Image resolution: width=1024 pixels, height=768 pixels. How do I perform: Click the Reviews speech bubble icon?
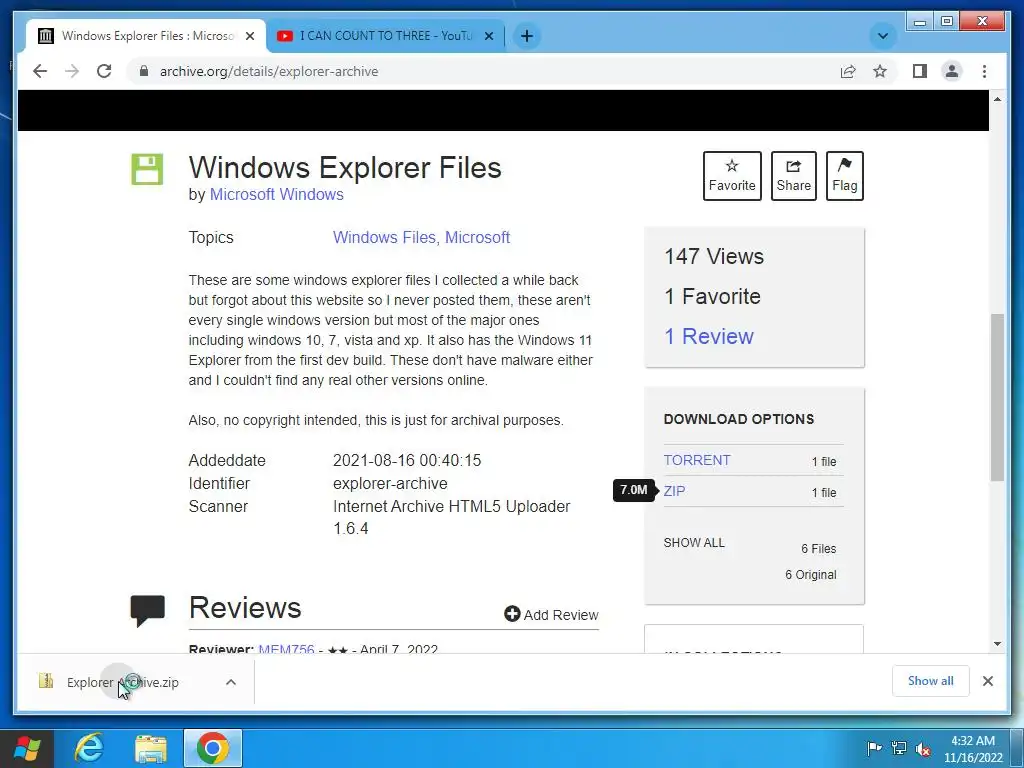148,611
